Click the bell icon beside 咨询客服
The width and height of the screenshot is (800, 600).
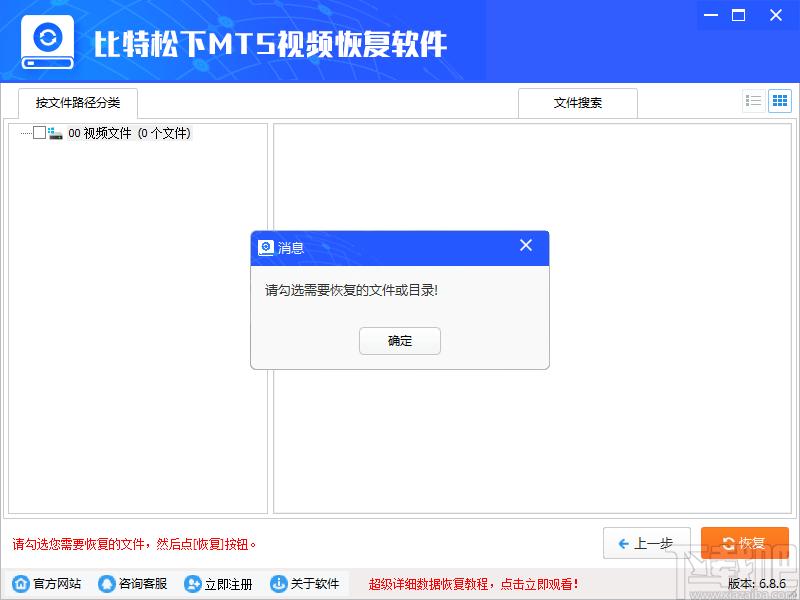[x=107, y=584]
